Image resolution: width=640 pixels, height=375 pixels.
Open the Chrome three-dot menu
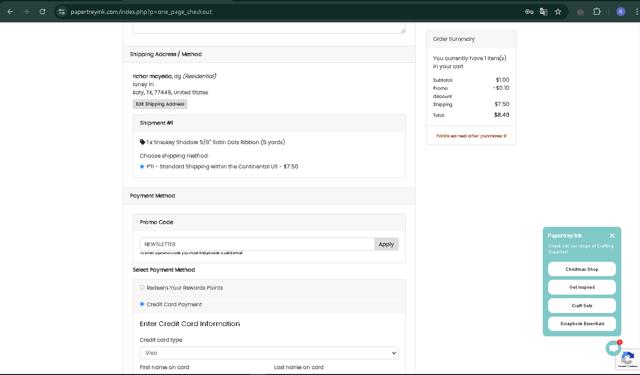pos(636,12)
